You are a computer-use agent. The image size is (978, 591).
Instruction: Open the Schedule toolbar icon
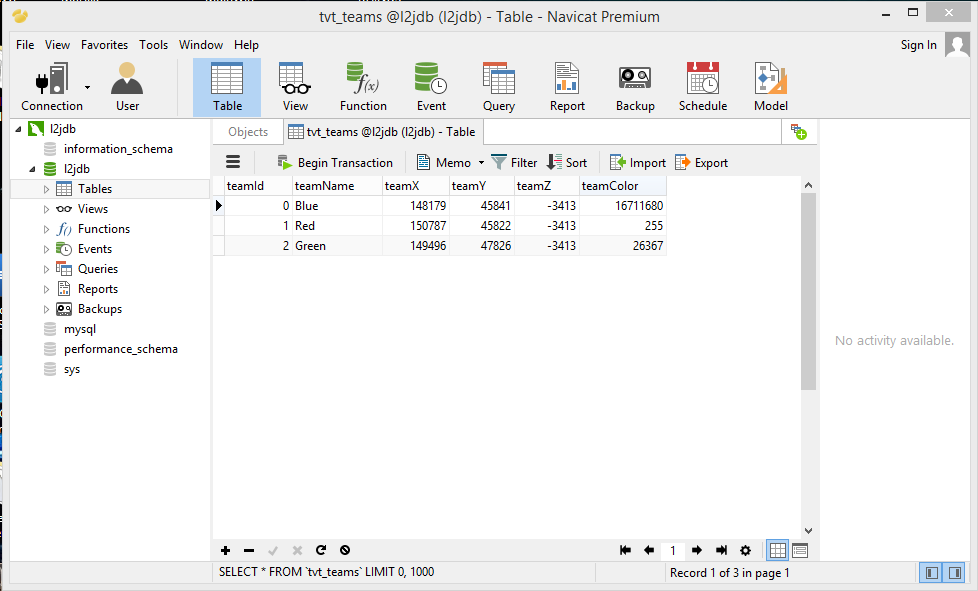click(703, 87)
